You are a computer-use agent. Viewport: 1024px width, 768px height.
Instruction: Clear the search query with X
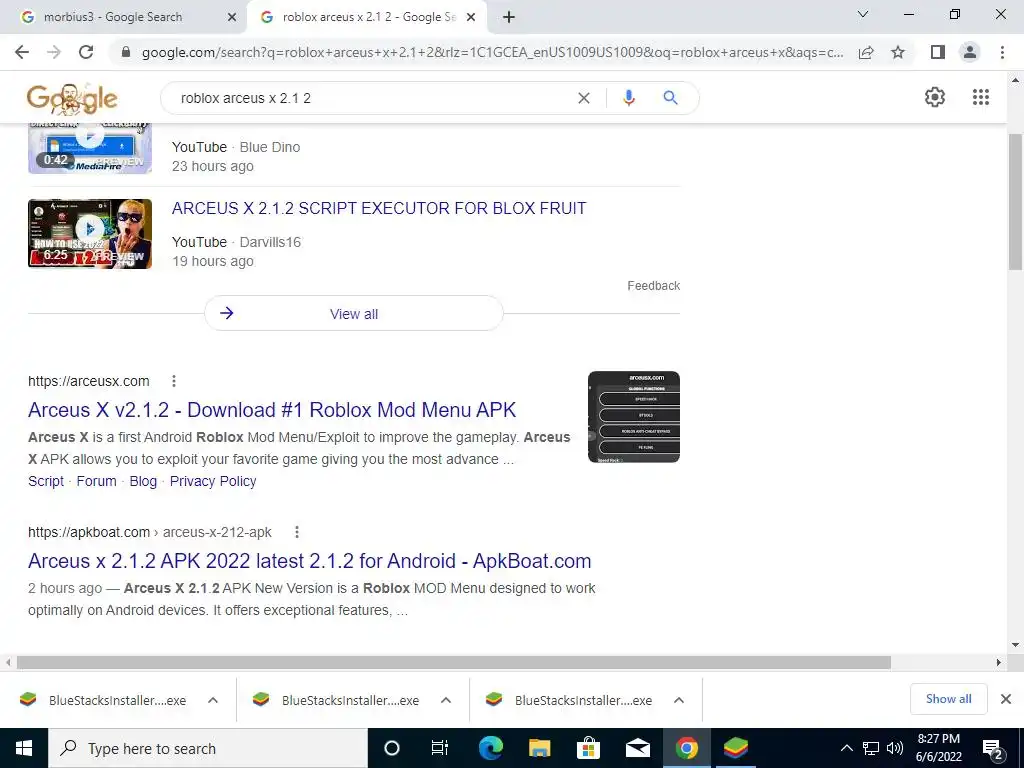[584, 98]
